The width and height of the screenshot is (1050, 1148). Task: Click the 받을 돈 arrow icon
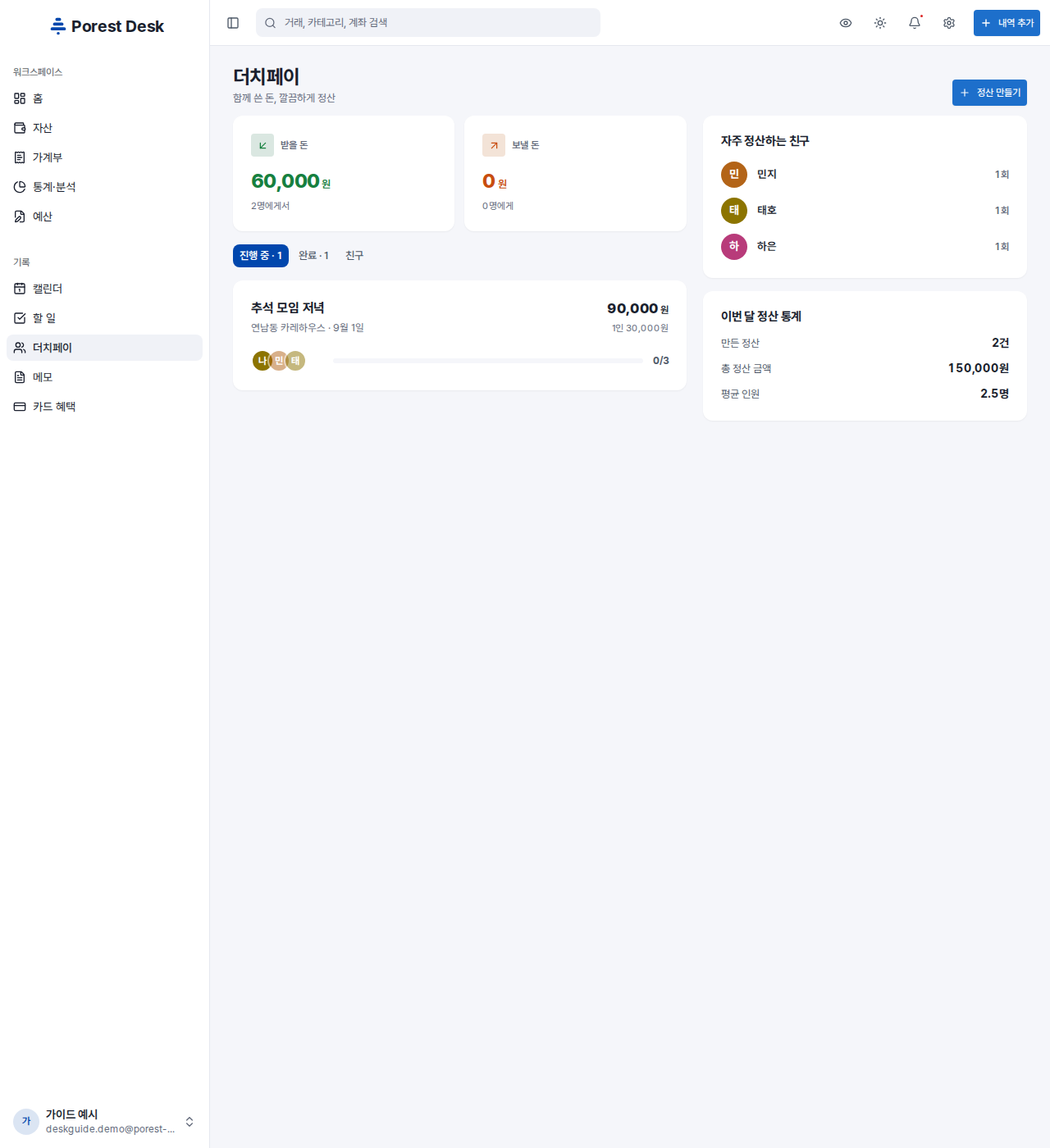point(262,145)
